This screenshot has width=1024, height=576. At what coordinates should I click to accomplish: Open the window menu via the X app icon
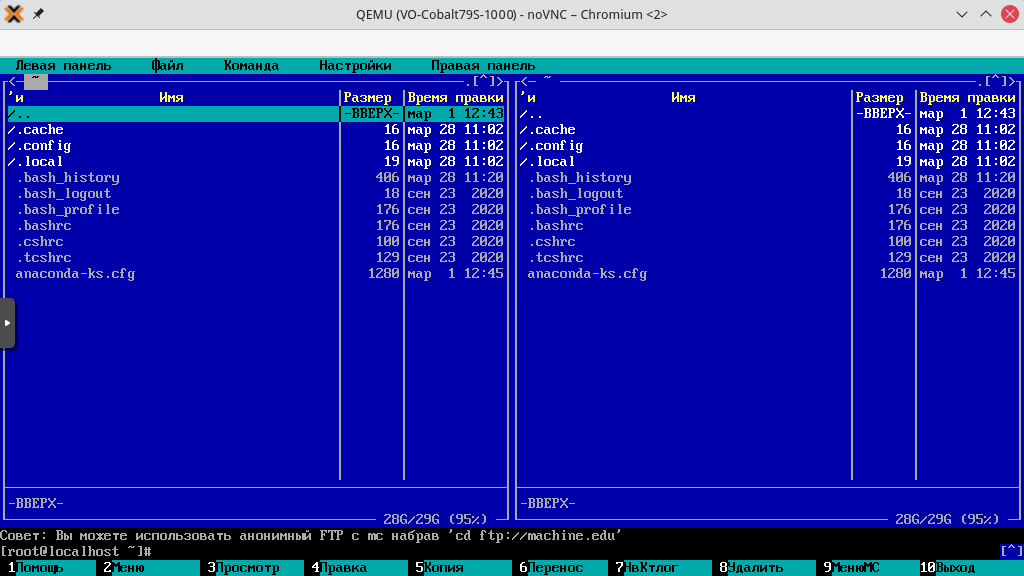pos(13,14)
